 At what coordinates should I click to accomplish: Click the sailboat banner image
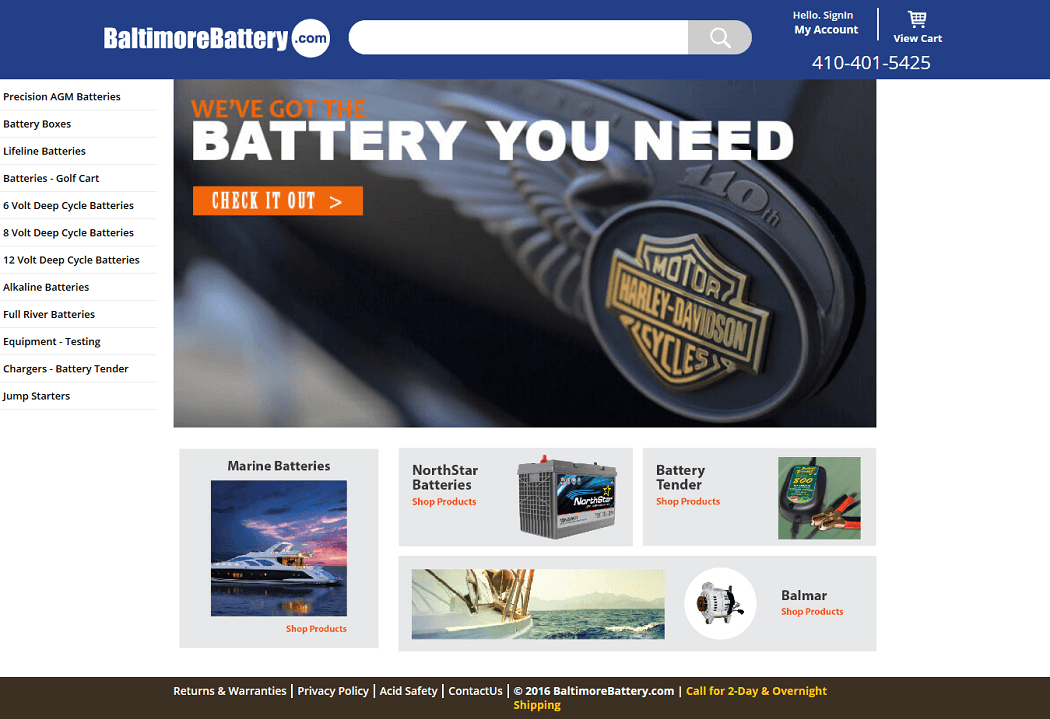[x=538, y=604]
